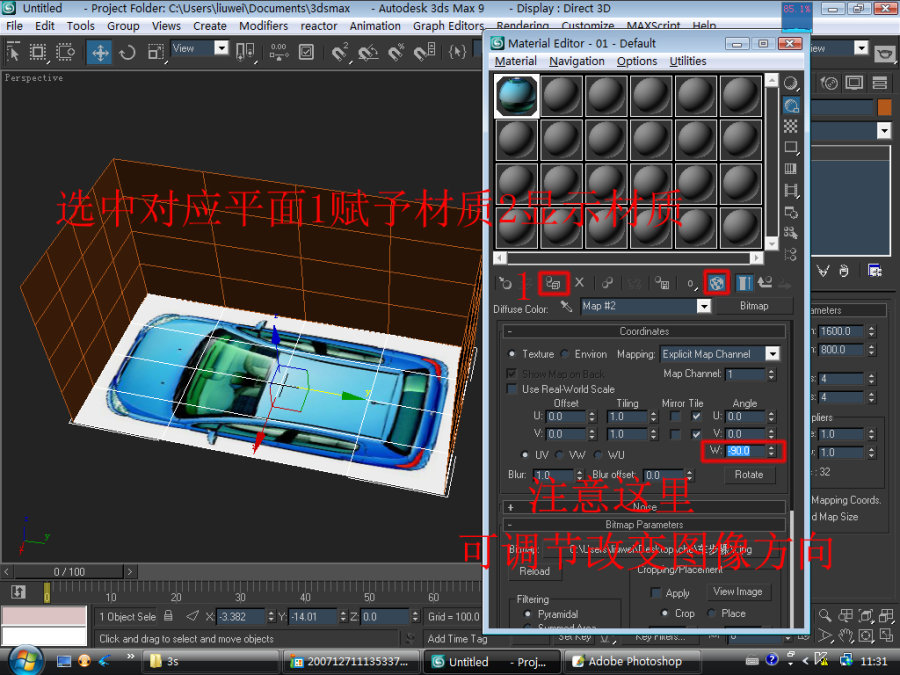Select Environ radio button
Image resolution: width=900 pixels, height=675 pixels.
(x=565, y=354)
